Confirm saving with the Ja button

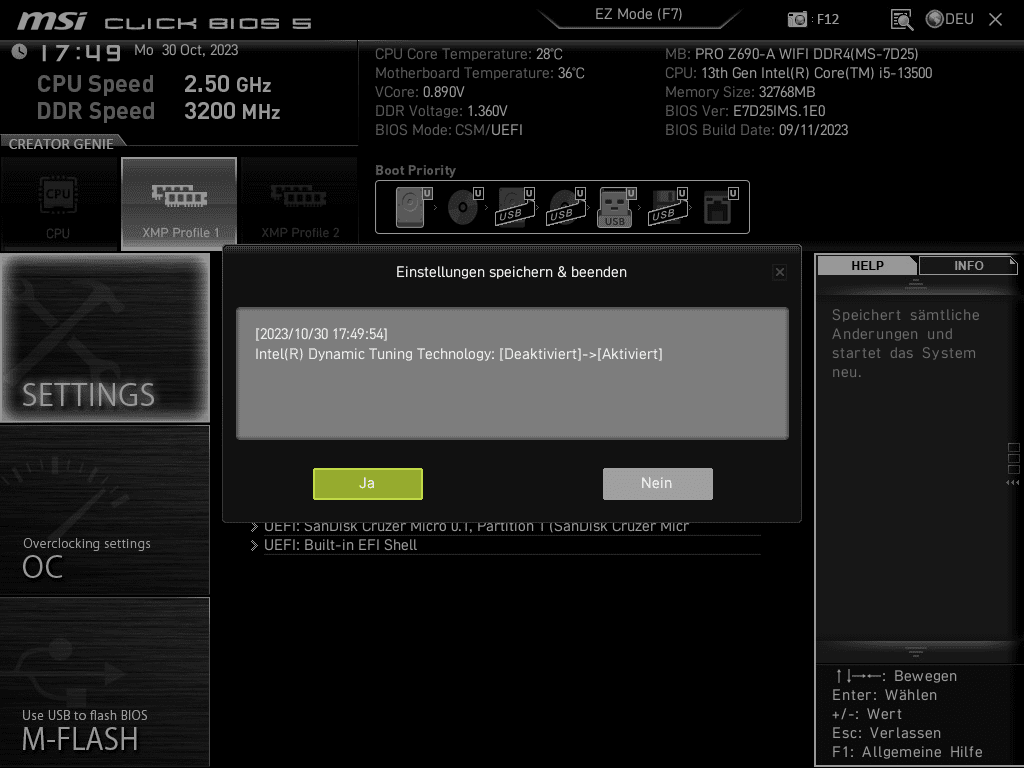[368, 483]
